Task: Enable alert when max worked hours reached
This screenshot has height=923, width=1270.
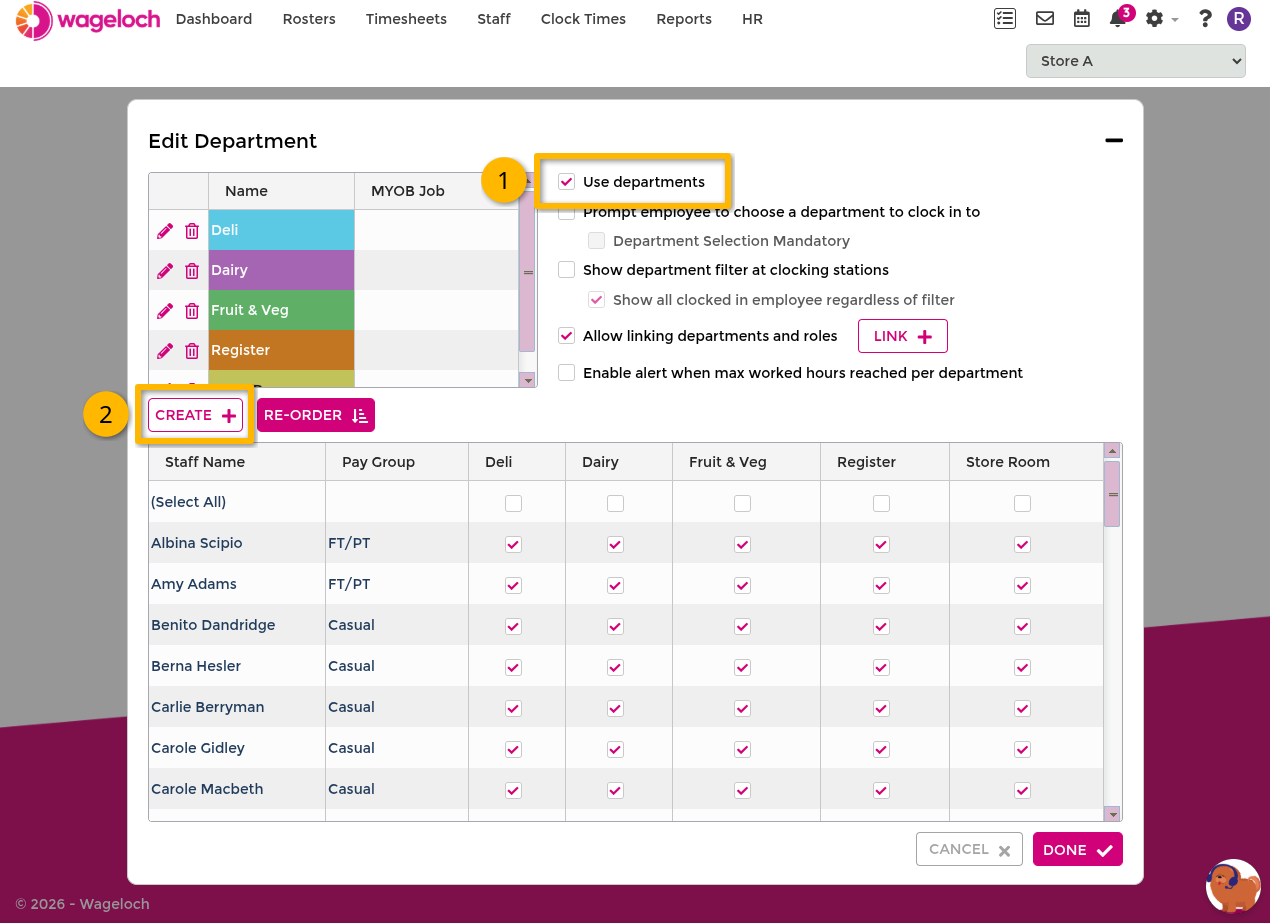Action: [x=567, y=373]
